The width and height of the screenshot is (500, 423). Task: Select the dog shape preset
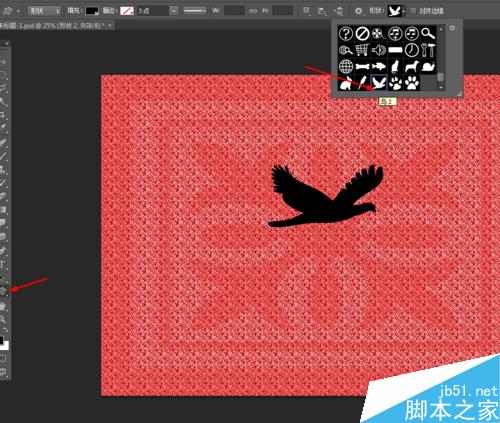tap(412, 66)
